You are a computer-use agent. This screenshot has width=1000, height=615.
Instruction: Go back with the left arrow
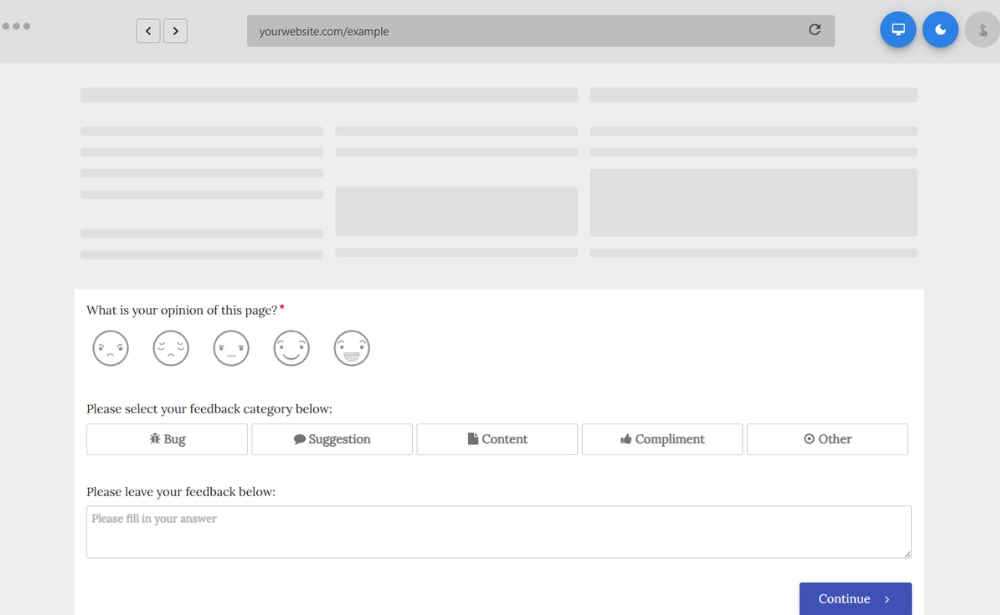(x=148, y=31)
